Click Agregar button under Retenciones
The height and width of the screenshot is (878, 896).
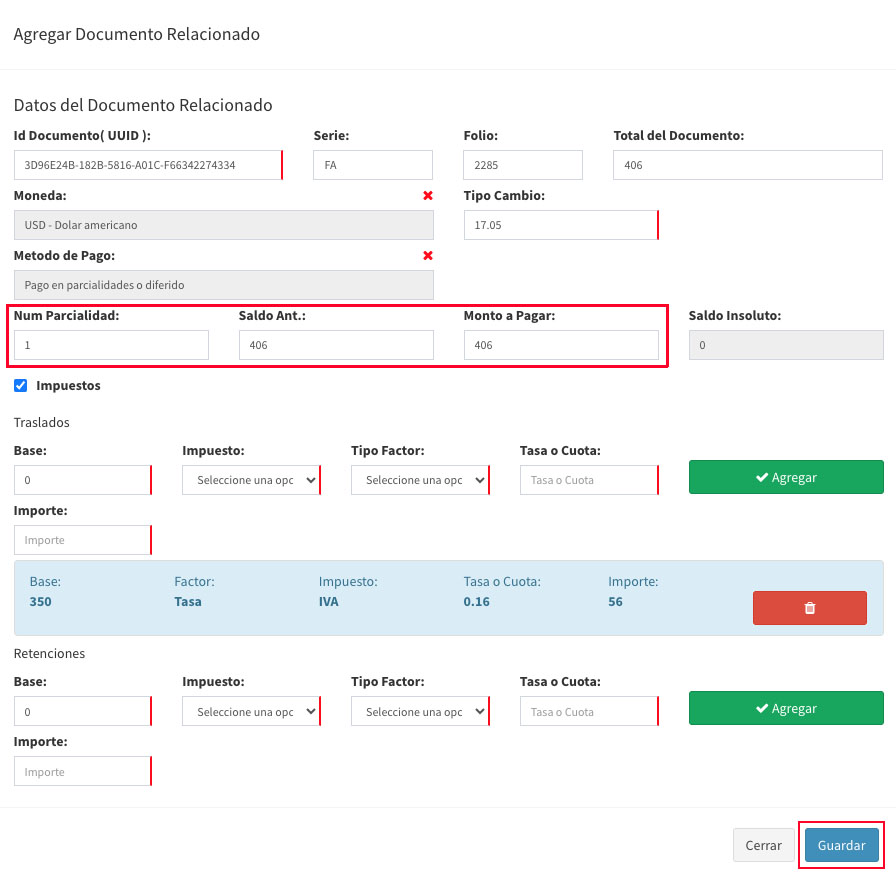pyautogui.click(x=786, y=708)
